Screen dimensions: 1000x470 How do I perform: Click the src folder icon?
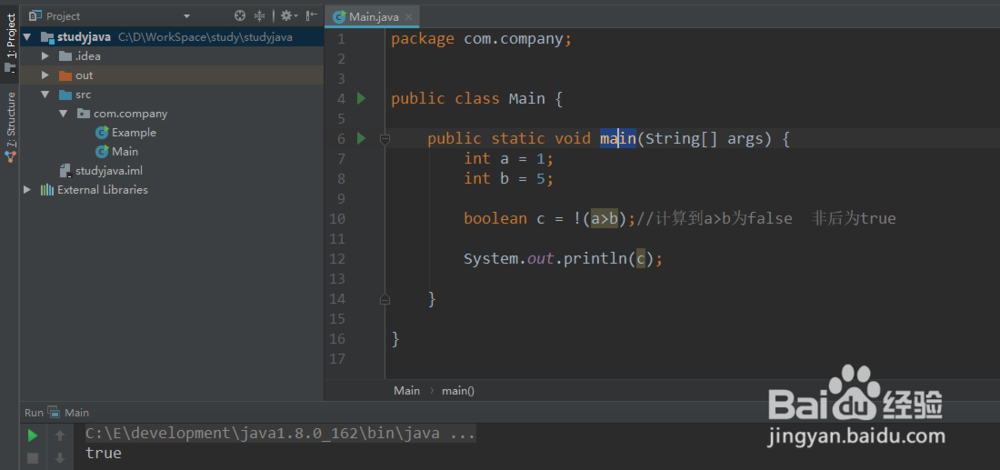coord(65,94)
